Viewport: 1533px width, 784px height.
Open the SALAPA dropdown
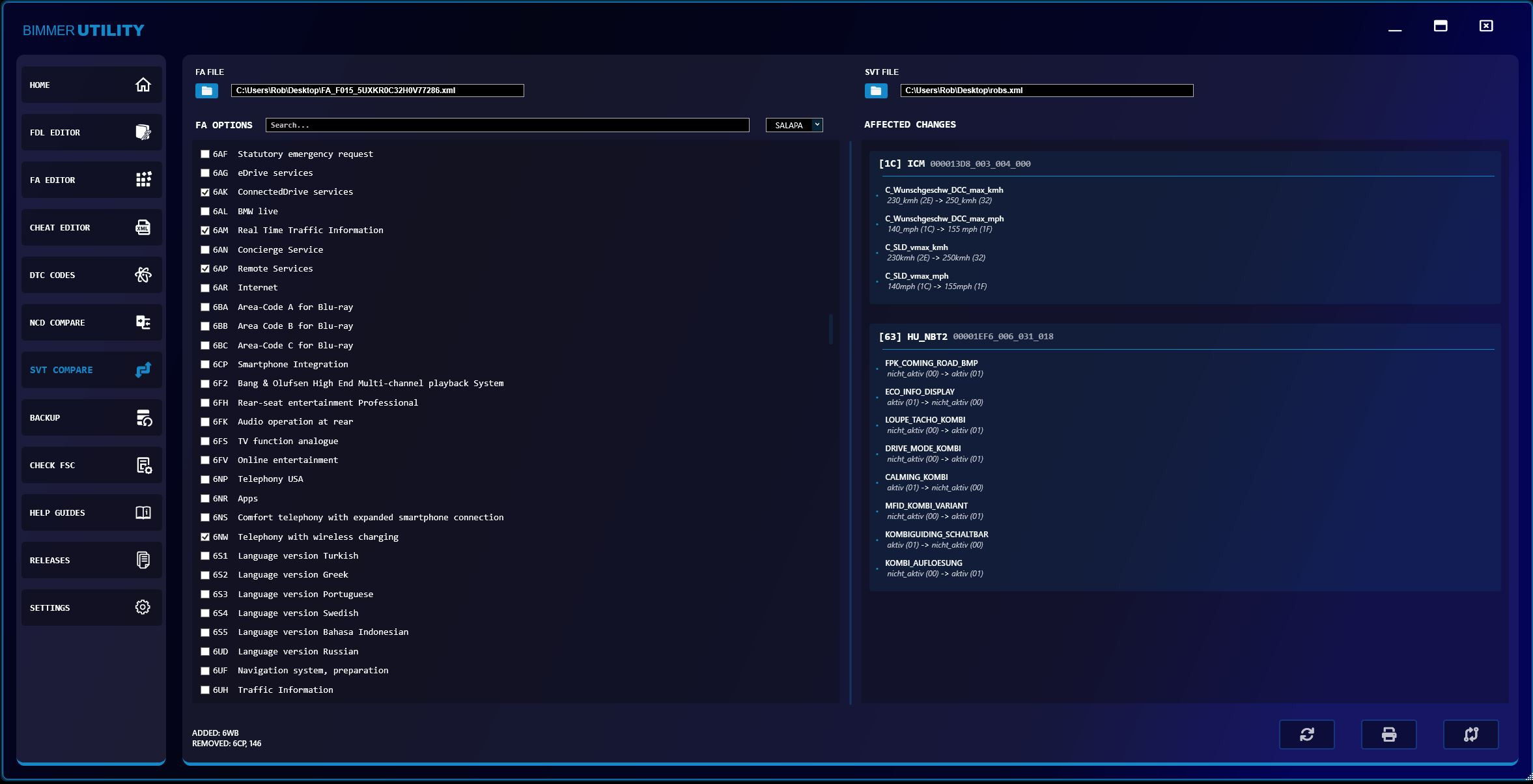coord(794,125)
